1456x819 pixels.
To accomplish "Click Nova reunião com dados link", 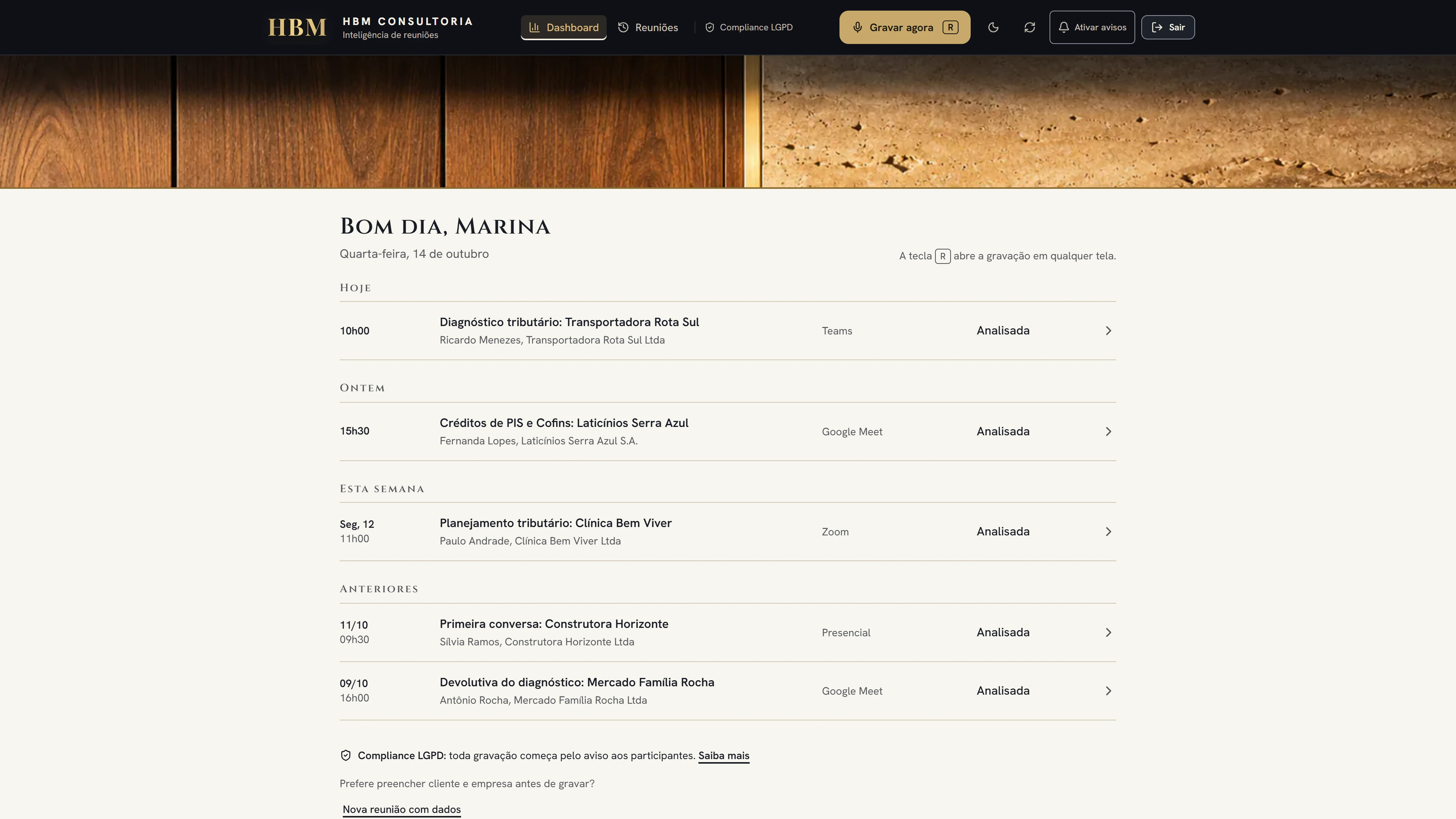I will 401,810.
